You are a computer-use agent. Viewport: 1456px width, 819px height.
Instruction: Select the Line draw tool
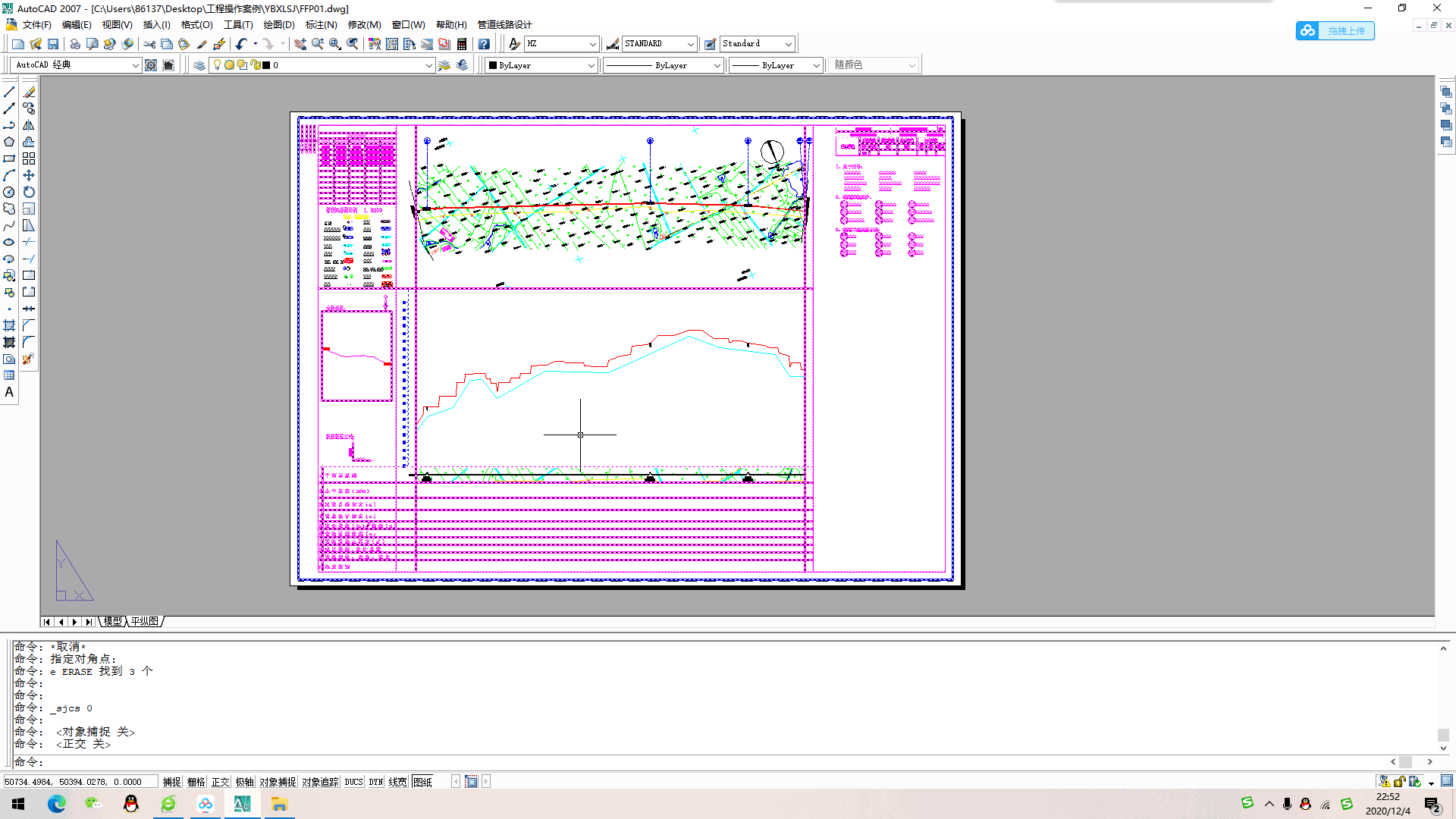point(9,92)
